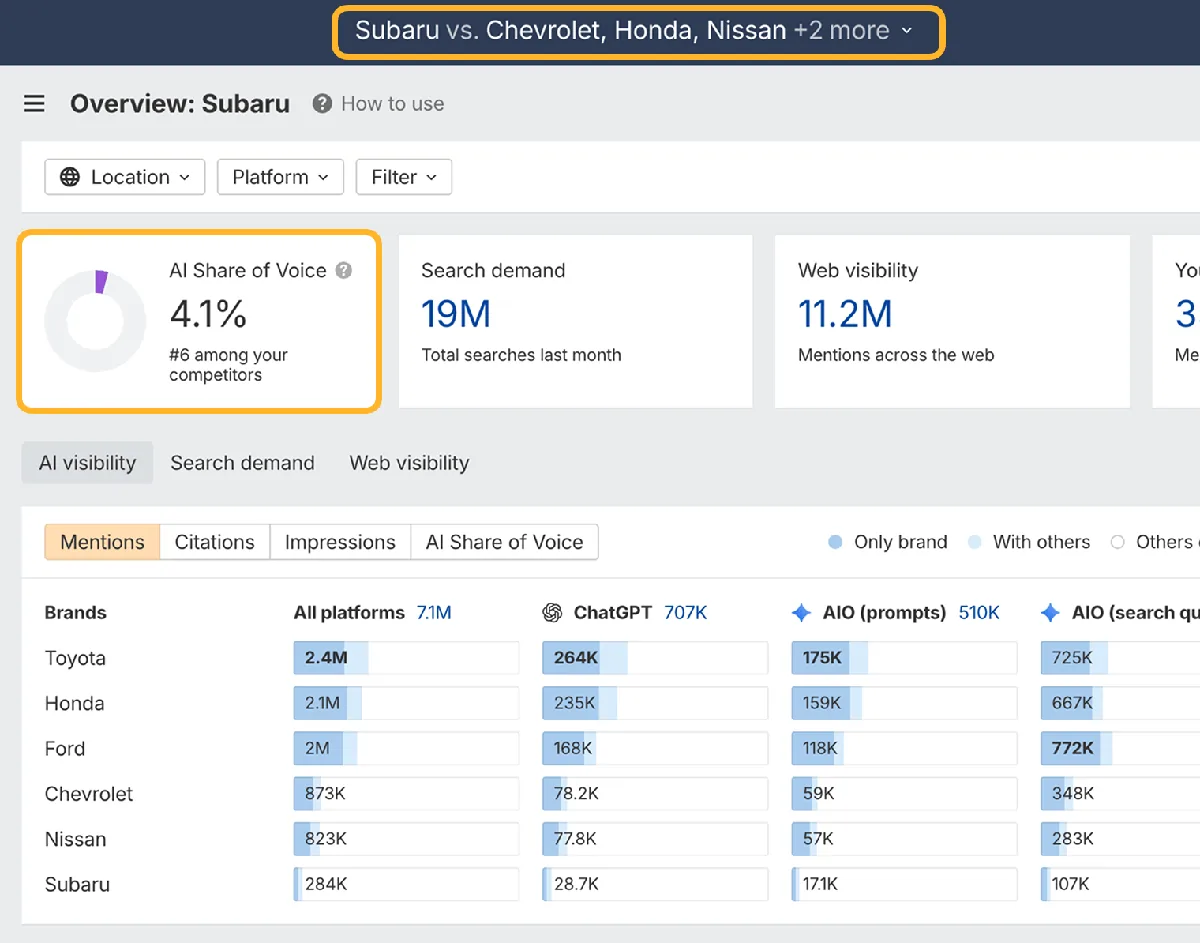This screenshot has height=943, width=1200.
Task: Click Chevrolet's AIO search 348K bar
Action: click(x=1120, y=794)
